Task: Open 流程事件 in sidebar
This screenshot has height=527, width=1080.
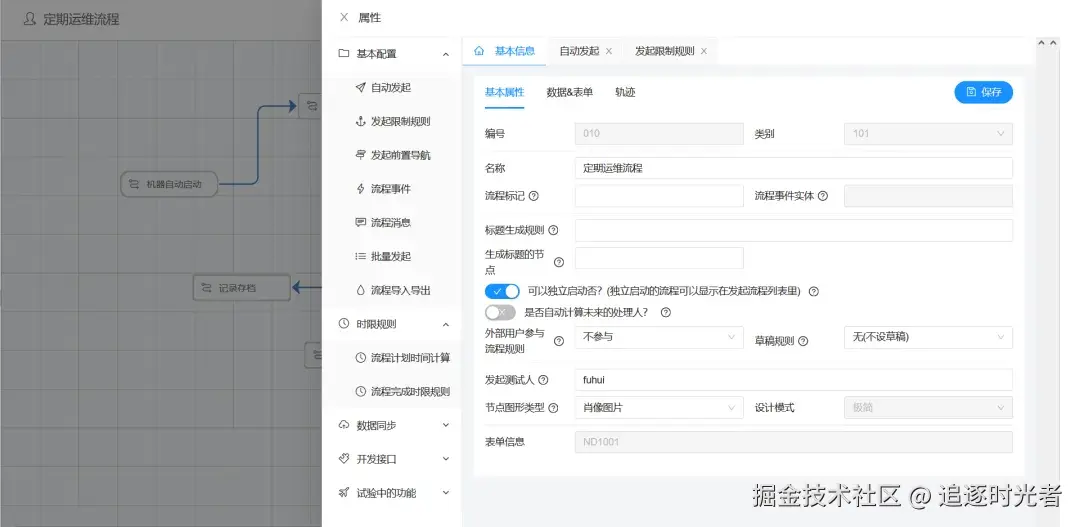Action: pyautogui.click(x=392, y=189)
